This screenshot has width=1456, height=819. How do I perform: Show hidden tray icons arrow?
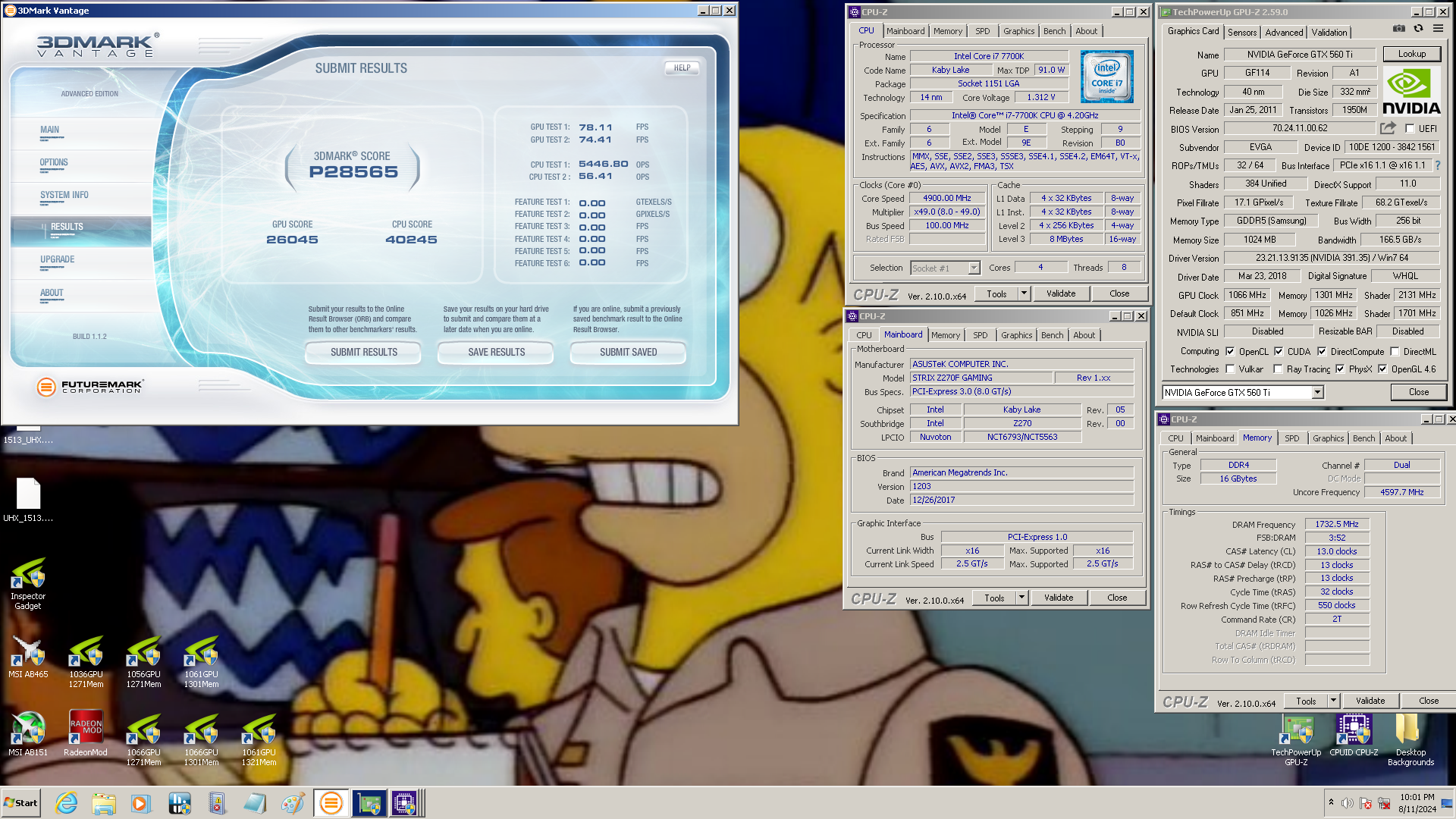pyautogui.click(x=1331, y=802)
